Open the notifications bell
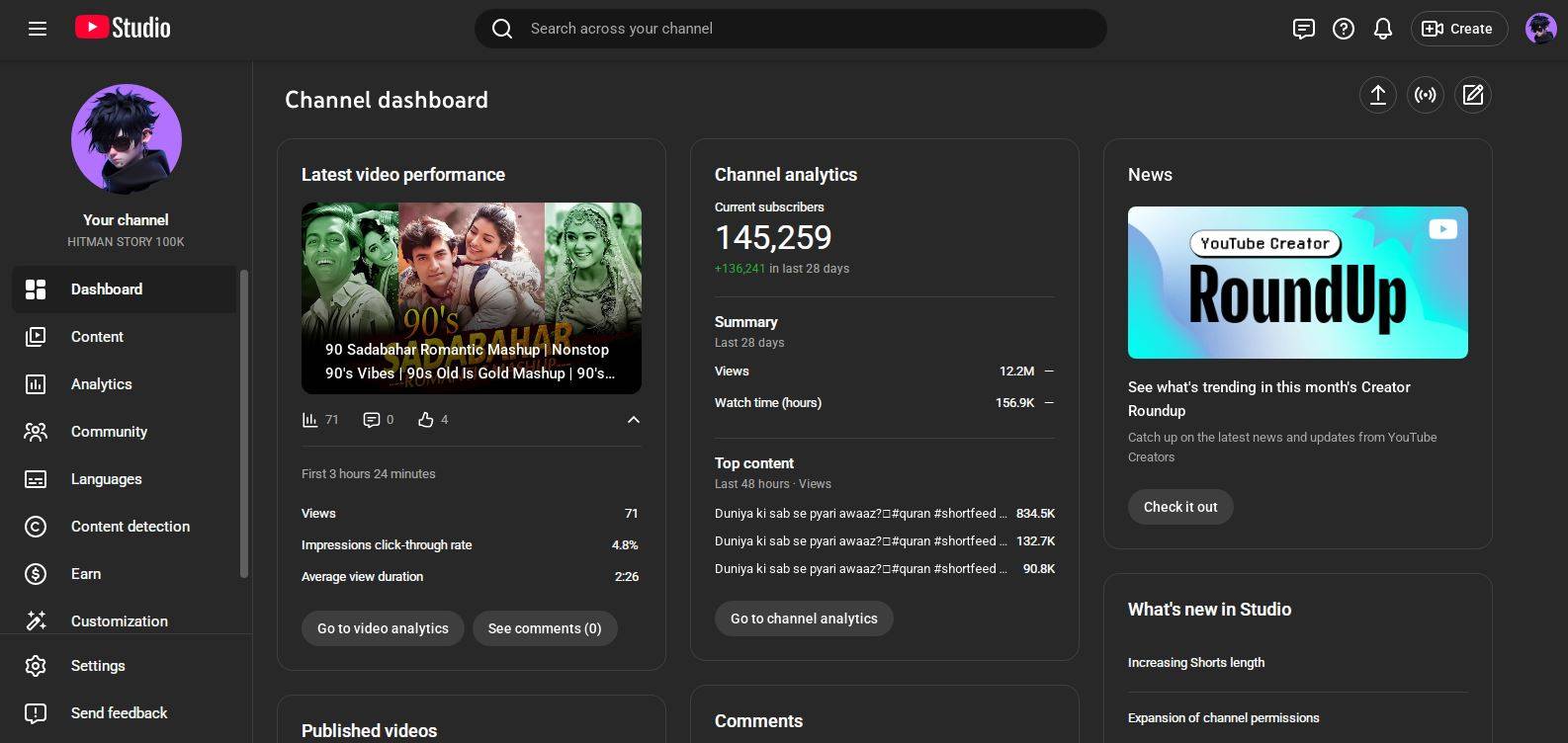The width and height of the screenshot is (1568, 743). click(1382, 29)
